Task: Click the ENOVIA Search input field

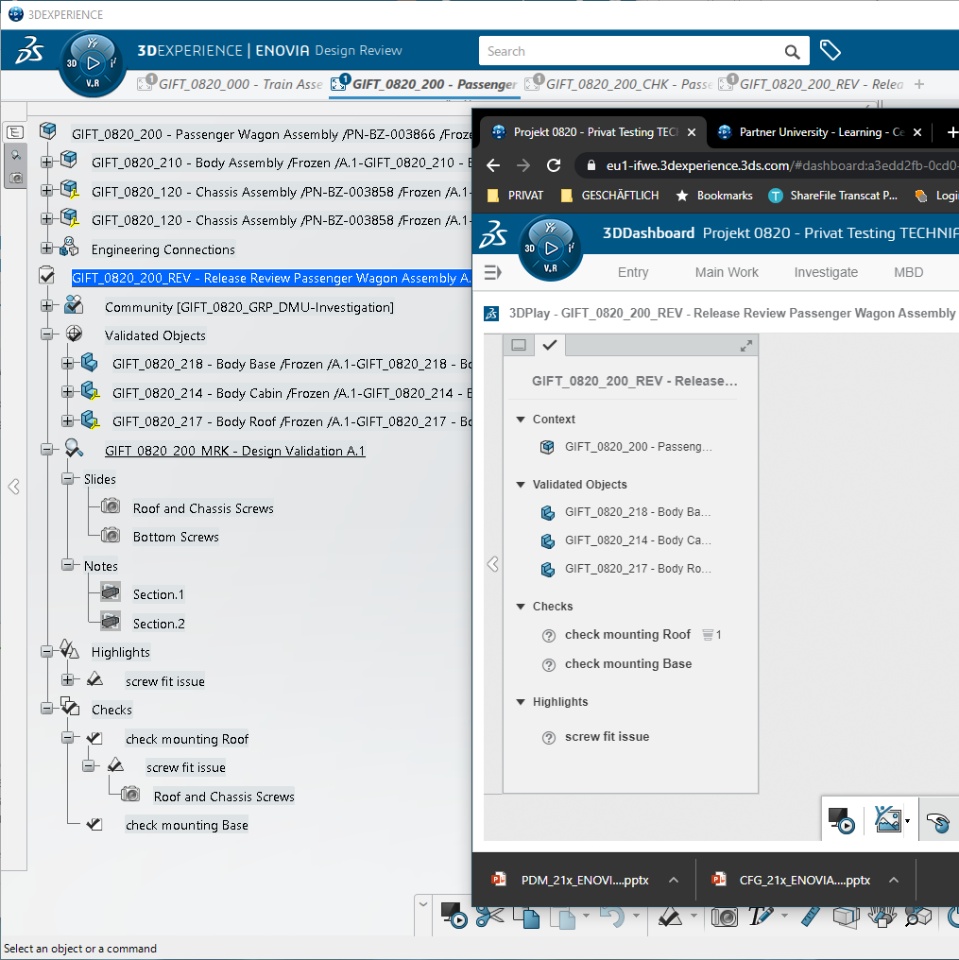Action: click(631, 51)
